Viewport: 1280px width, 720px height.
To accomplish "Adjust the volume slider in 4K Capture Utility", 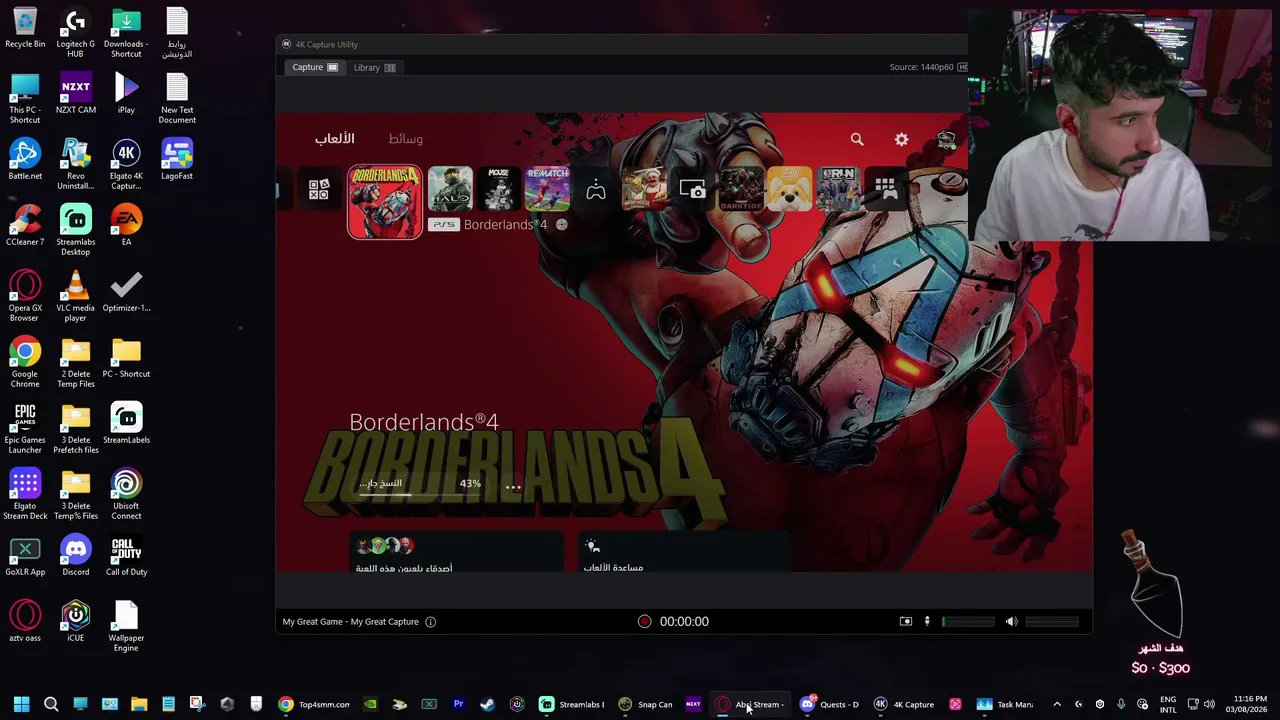I will point(1052,622).
